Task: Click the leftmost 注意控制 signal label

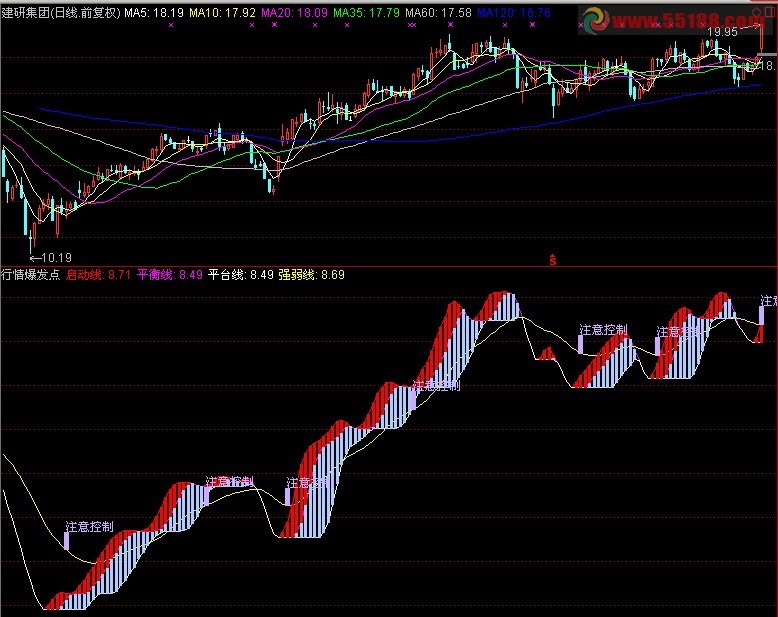Action: click(x=89, y=526)
